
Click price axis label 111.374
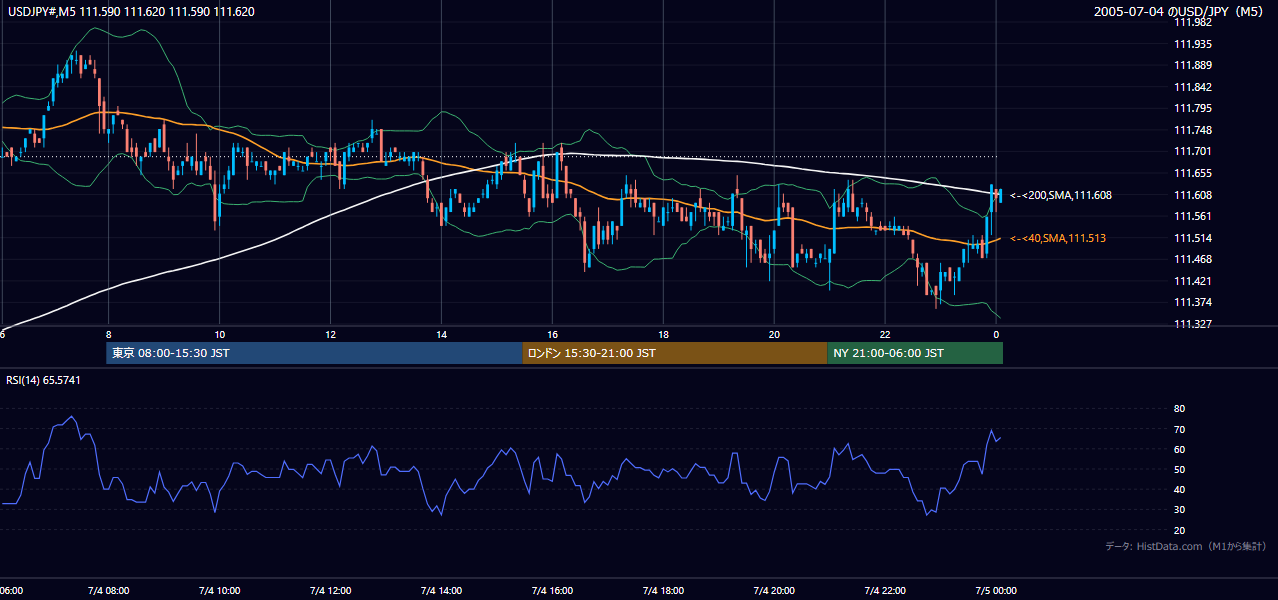(x=1193, y=302)
